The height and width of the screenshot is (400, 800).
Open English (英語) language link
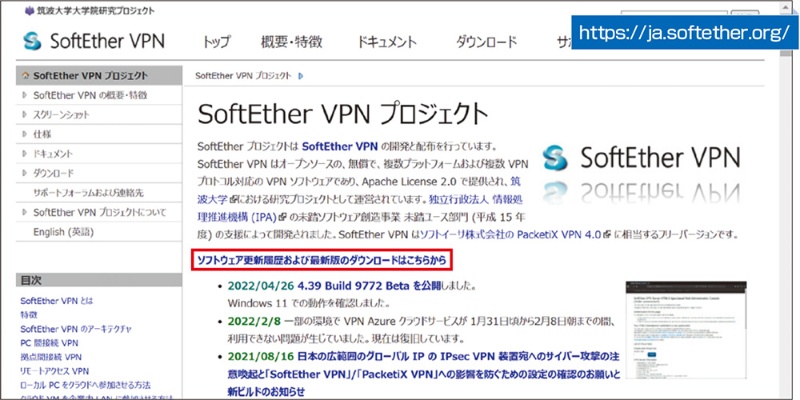[x=63, y=231]
